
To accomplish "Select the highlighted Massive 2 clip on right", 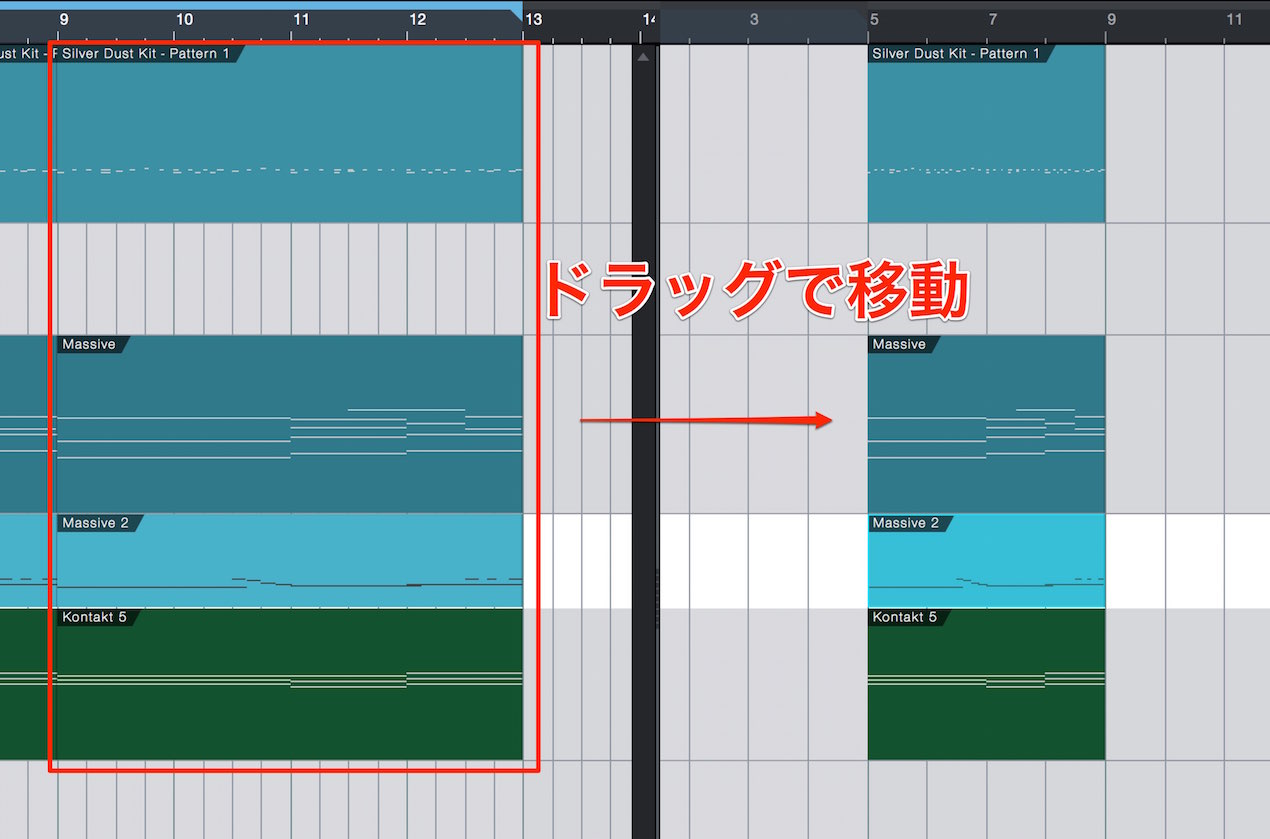I will coord(986,560).
